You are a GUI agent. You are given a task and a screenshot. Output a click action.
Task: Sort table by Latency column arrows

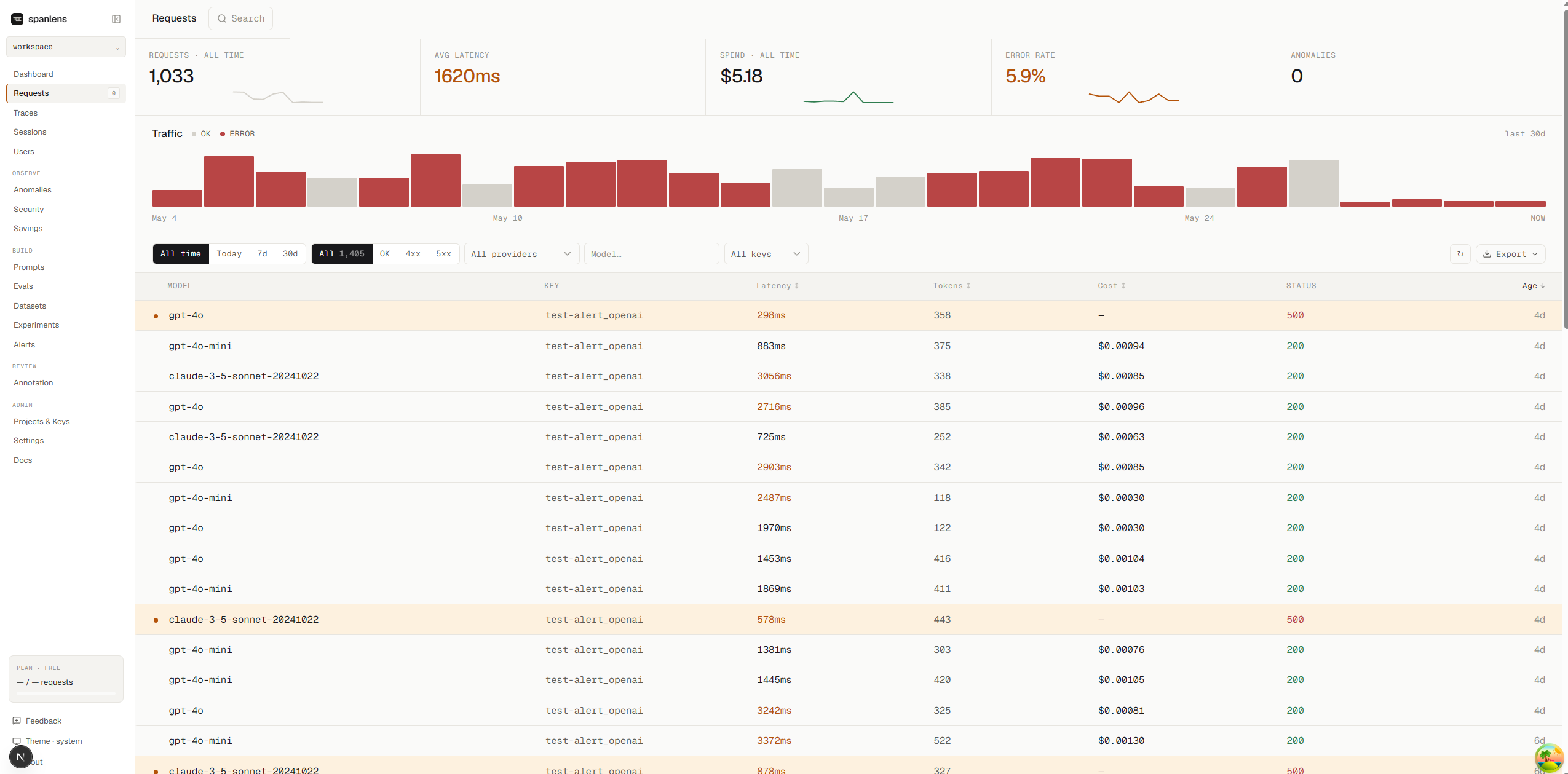click(x=796, y=286)
